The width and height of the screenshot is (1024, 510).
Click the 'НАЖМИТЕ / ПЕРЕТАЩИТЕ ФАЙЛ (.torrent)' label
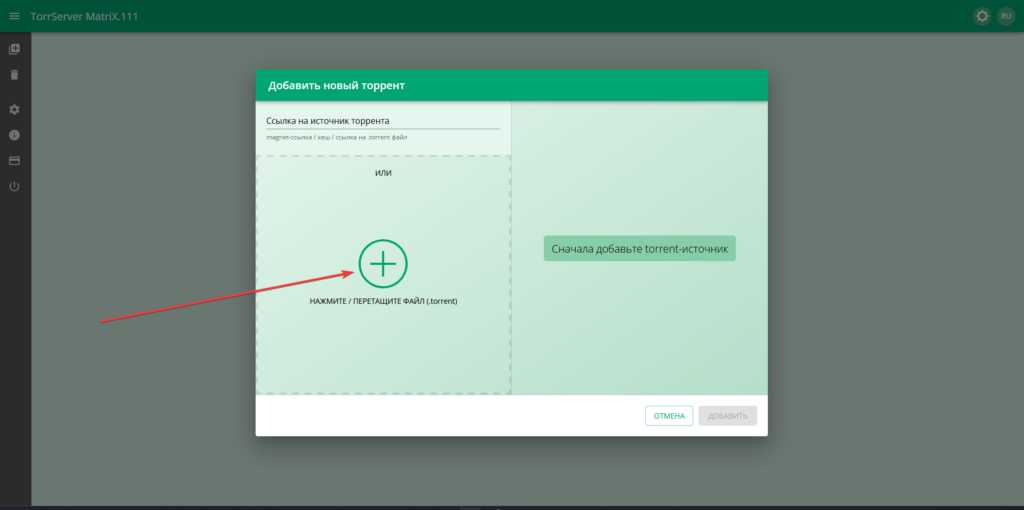[x=383, y=301]
